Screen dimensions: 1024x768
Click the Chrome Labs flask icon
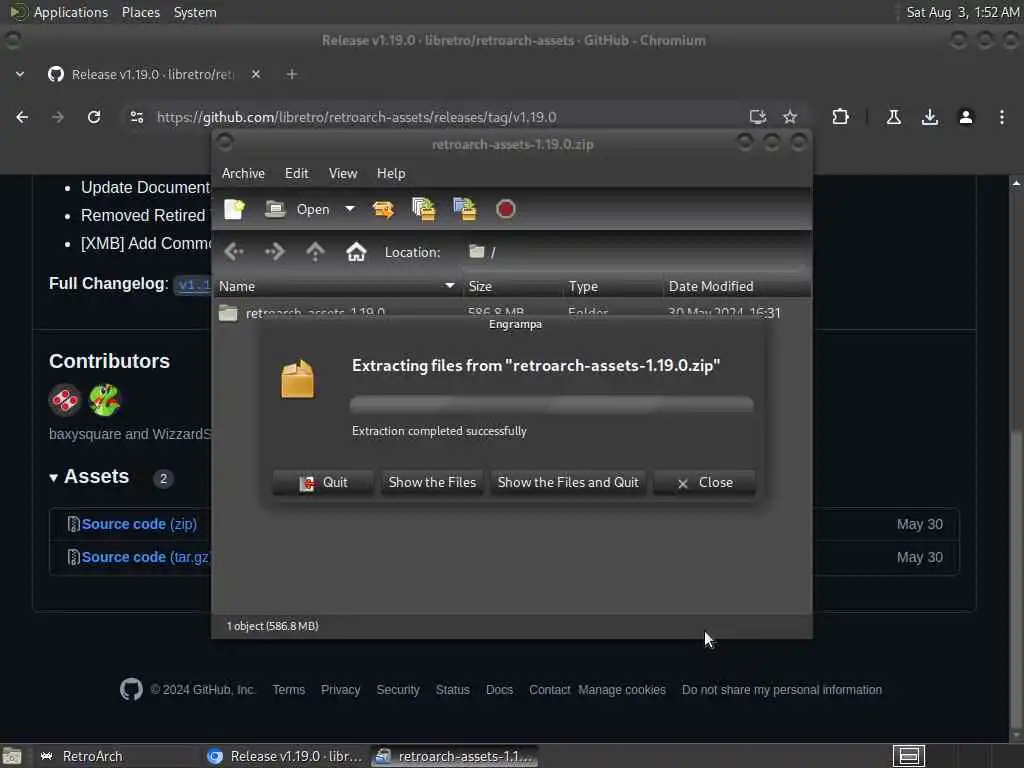(894, 117)
